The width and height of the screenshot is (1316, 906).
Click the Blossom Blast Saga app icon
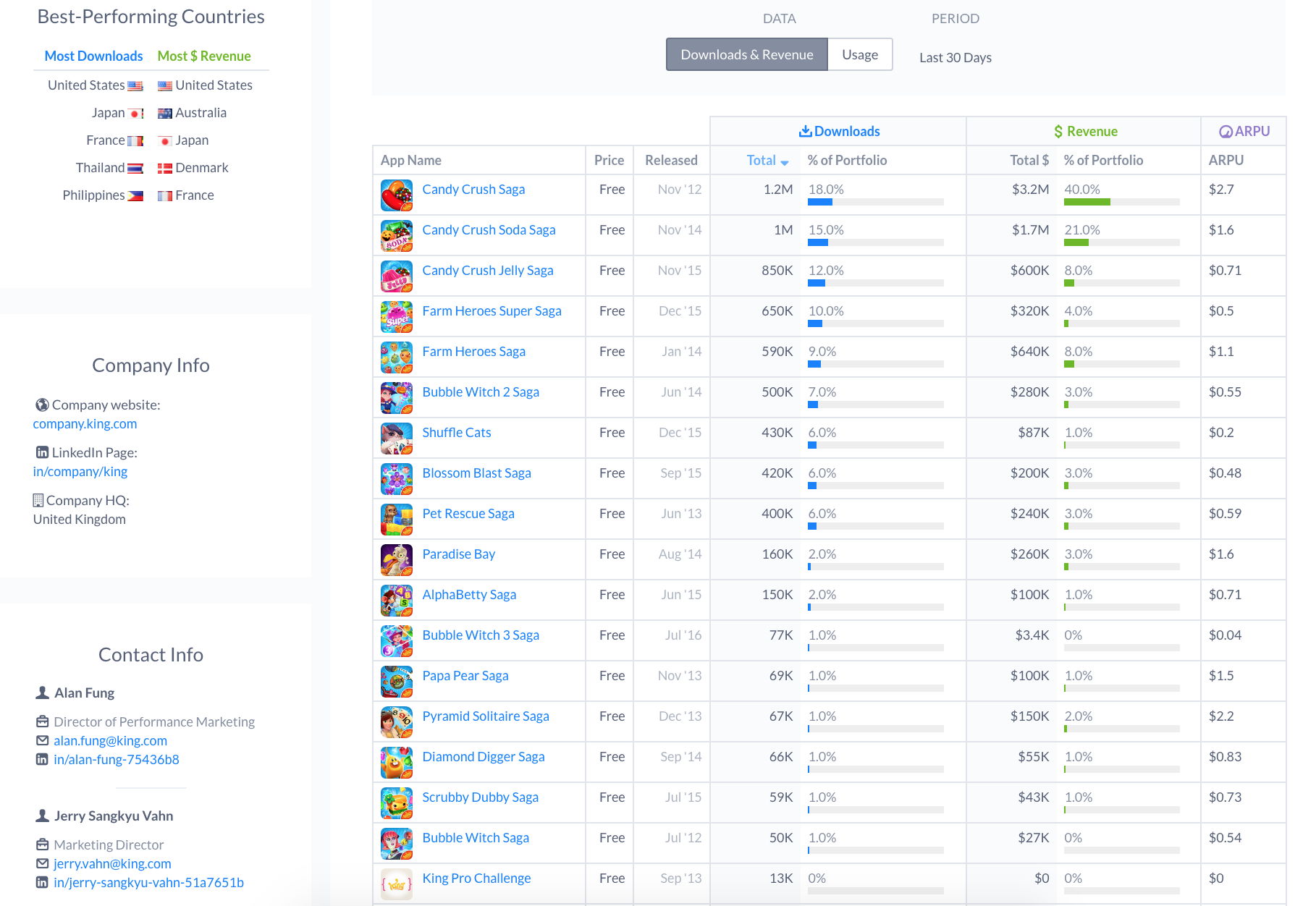point(397,479)
